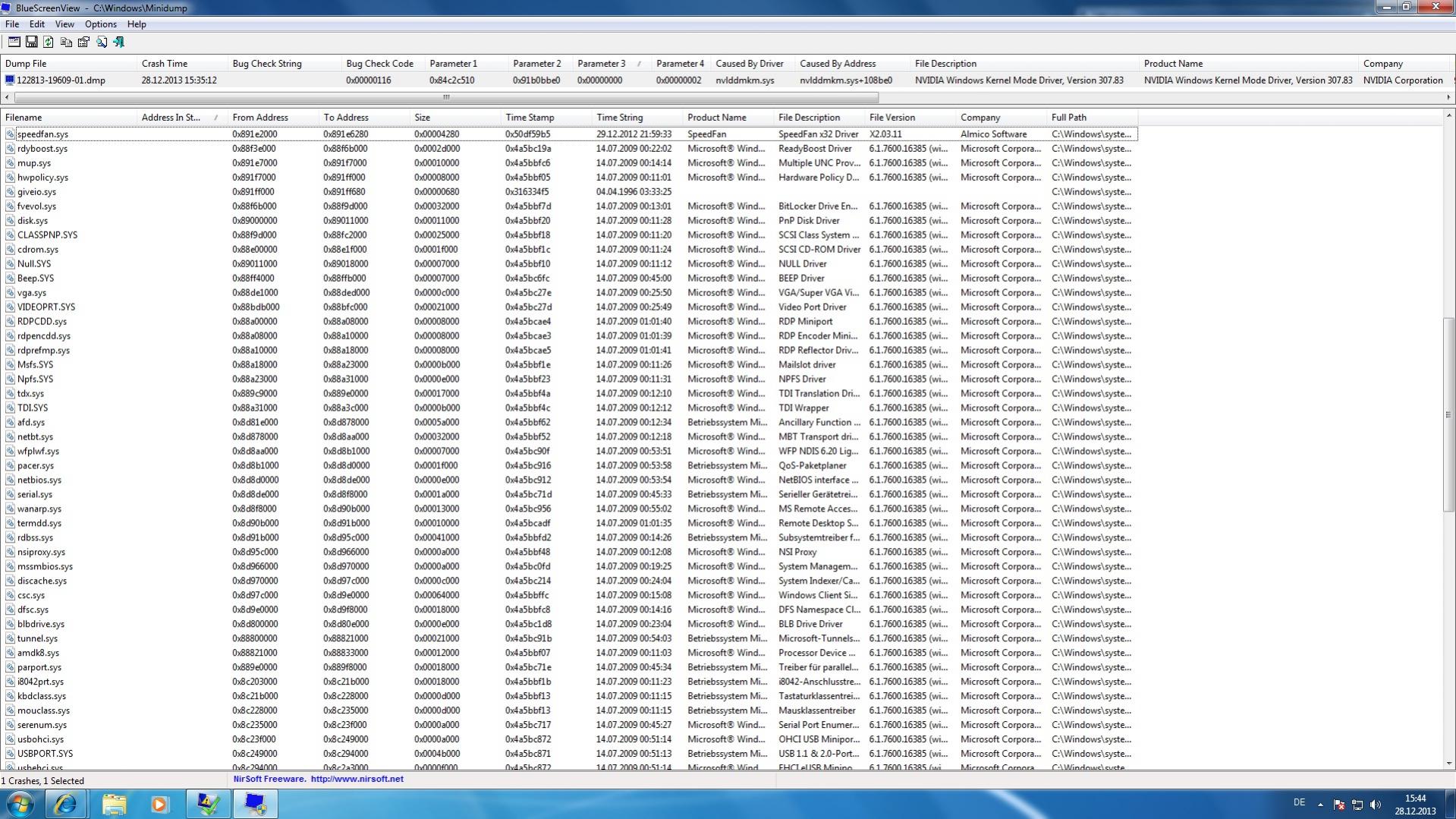Sort by Caused By Driver column
Viewport: 1456px width, 819px height.
[x=753, y=64]
